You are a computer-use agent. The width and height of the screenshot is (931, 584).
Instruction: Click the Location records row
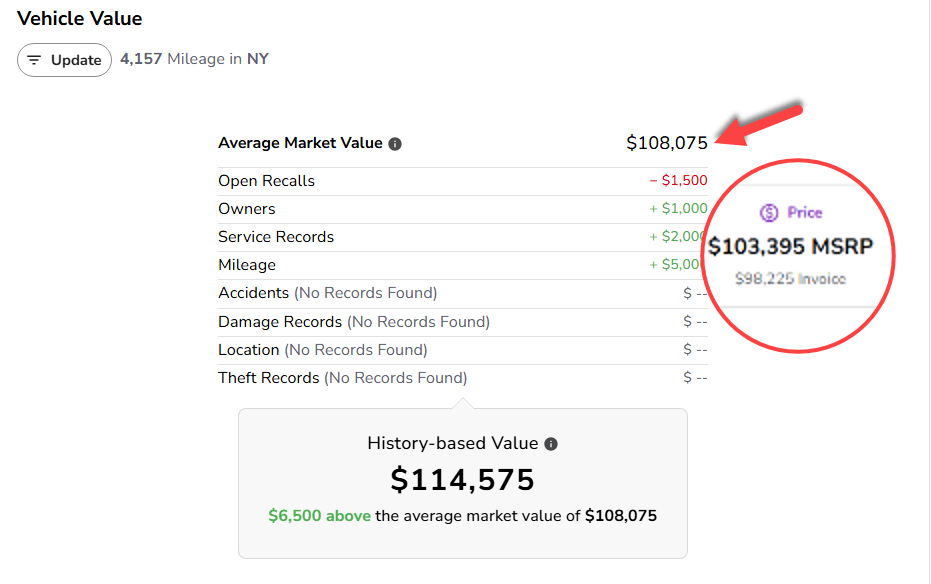[463, 350]
